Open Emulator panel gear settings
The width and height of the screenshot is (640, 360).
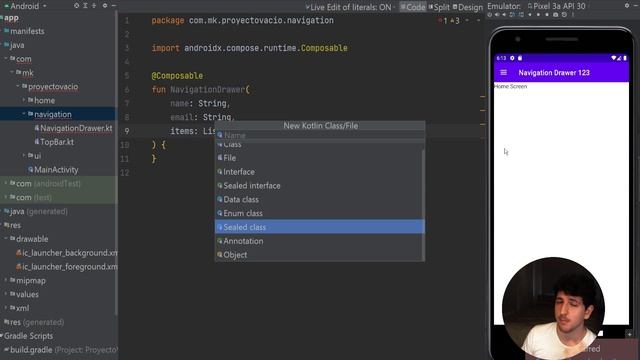pyautogui.click(x=627, y=6)
